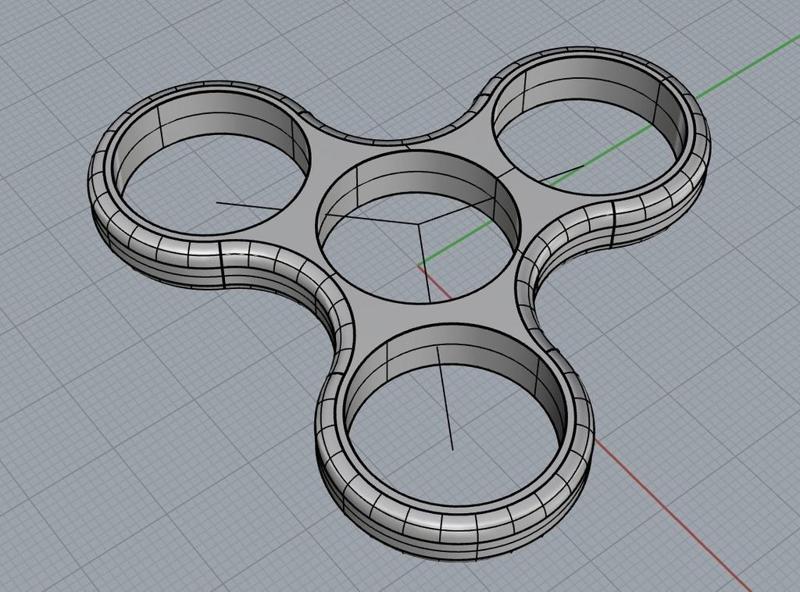Click the red X-axis line

tap(673, 515)
